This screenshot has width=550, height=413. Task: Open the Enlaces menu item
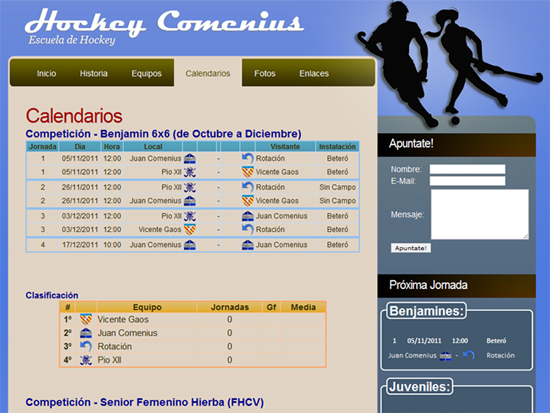[x=314, y=73]
